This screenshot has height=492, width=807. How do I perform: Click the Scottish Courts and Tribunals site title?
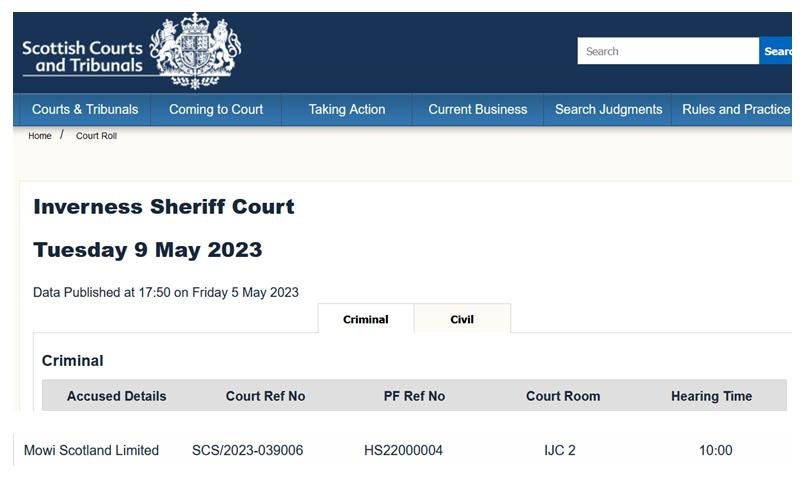[82, 57]
